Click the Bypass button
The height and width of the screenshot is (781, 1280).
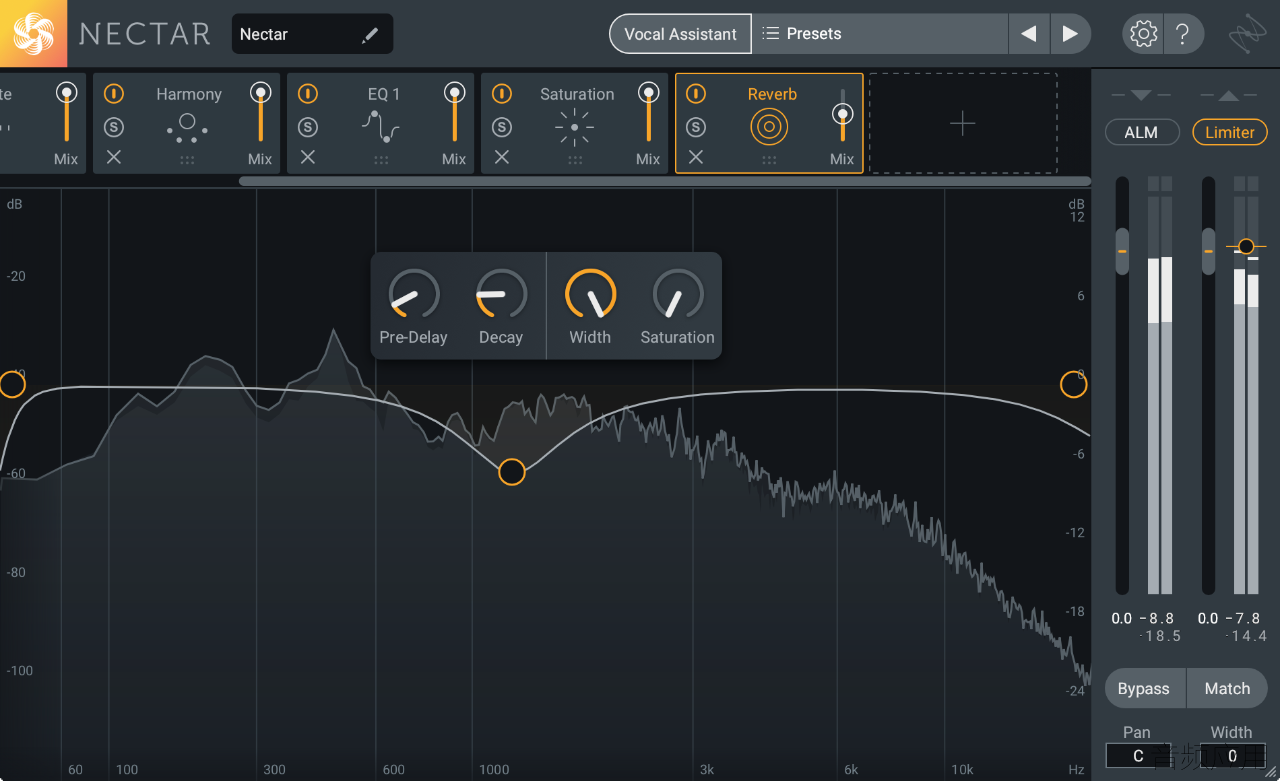click(1144, 688)
